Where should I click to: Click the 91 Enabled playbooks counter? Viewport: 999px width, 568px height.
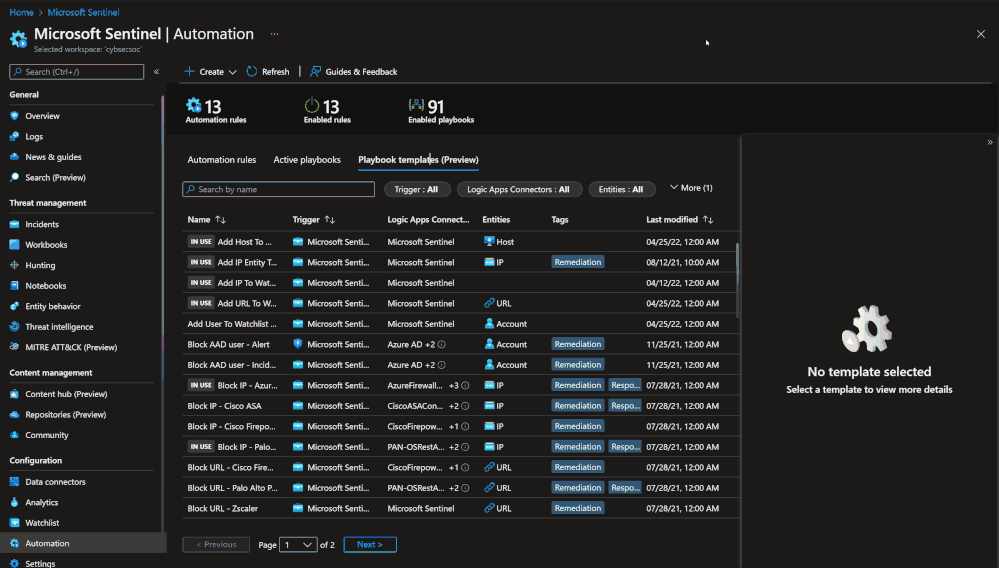[441, 110]
